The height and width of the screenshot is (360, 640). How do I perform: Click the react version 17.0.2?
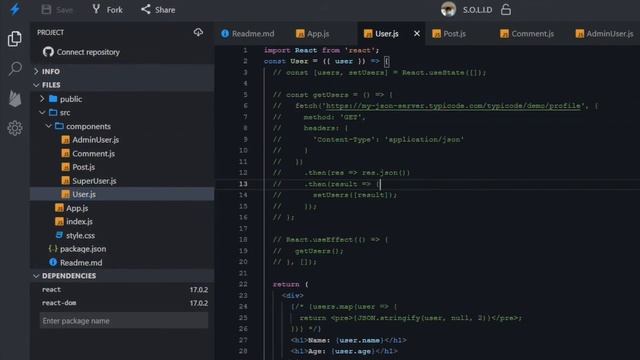click(x=199, y=289)
